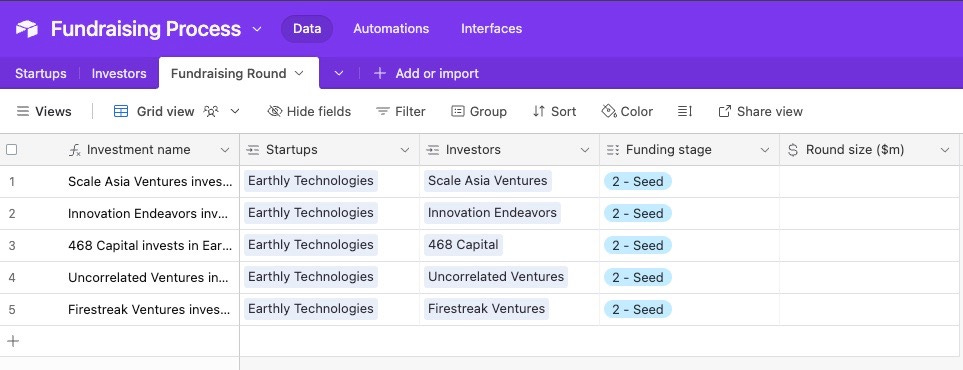This screenshot has width=963, height=370.
Task: Add a new row with the plus icon
Action: tap(13, 341)
